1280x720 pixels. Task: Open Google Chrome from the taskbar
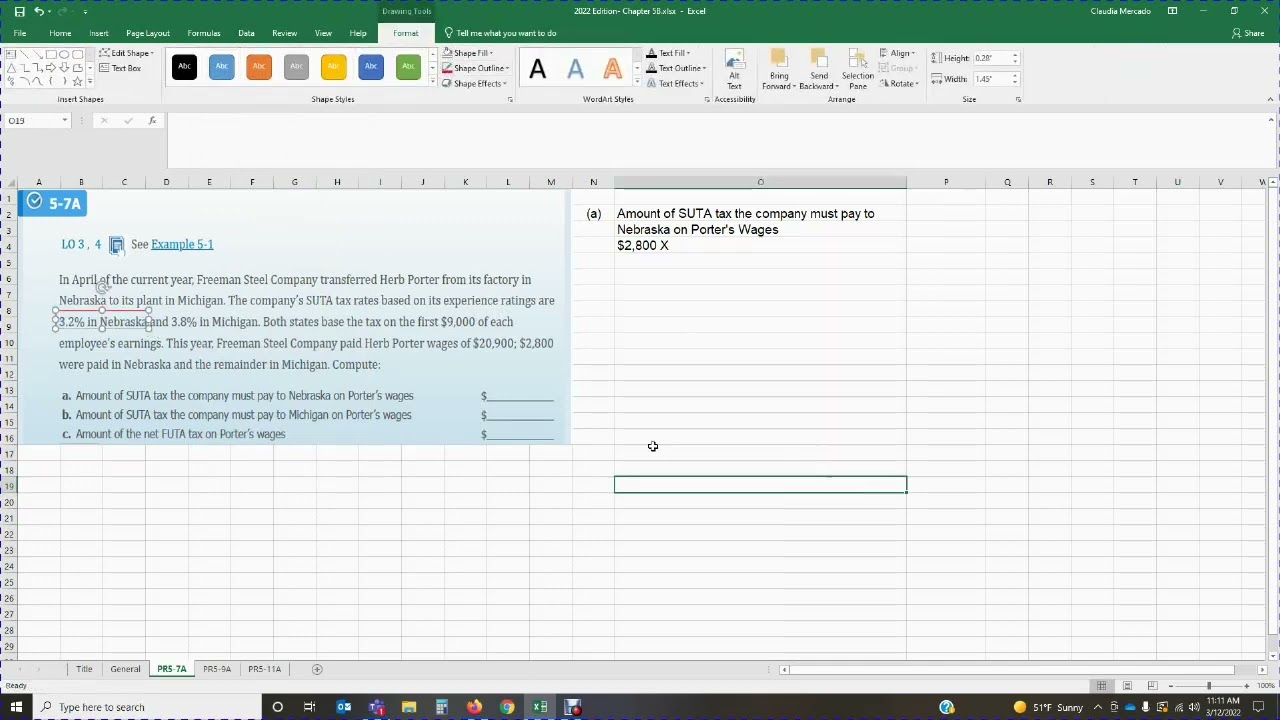pyautogui.click(x=507, y=707)
